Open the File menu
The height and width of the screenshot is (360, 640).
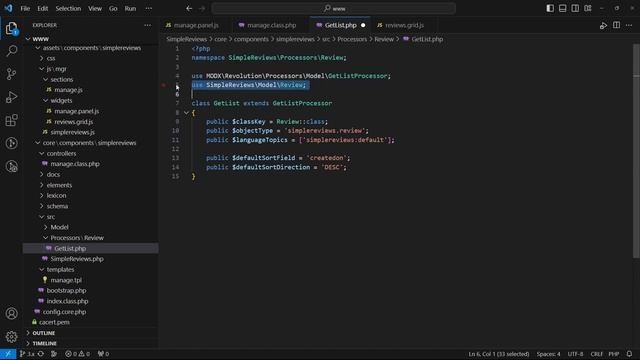point(25,8)
